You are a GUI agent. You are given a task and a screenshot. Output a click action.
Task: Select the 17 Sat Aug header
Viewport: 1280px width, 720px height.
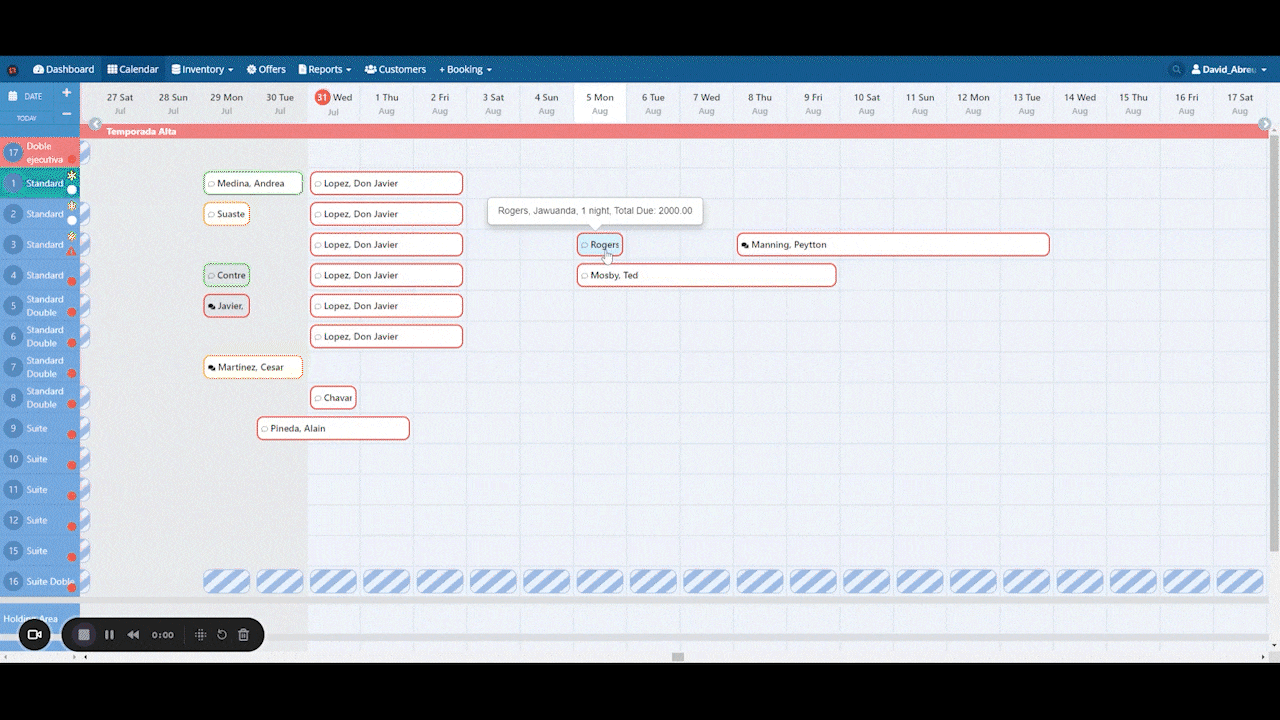point(1240,103)
